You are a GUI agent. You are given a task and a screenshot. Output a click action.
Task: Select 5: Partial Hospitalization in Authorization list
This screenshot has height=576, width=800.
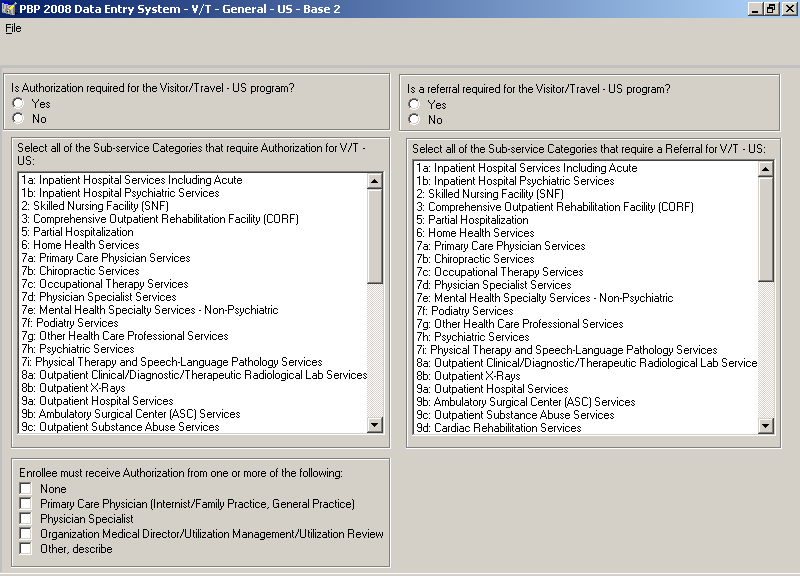[x=193, y=232]
